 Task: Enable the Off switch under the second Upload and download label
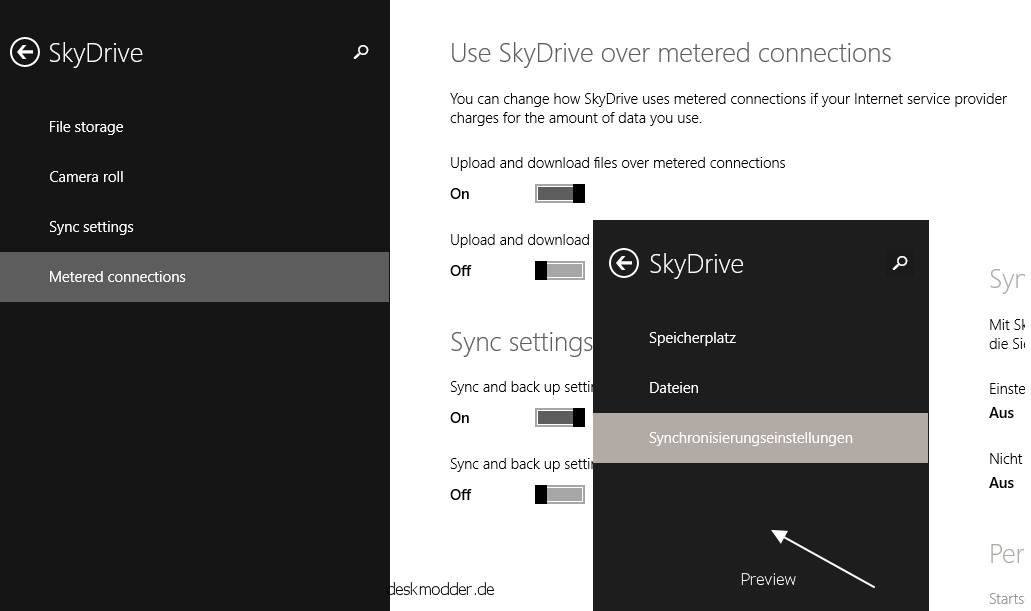pos(560,270)
